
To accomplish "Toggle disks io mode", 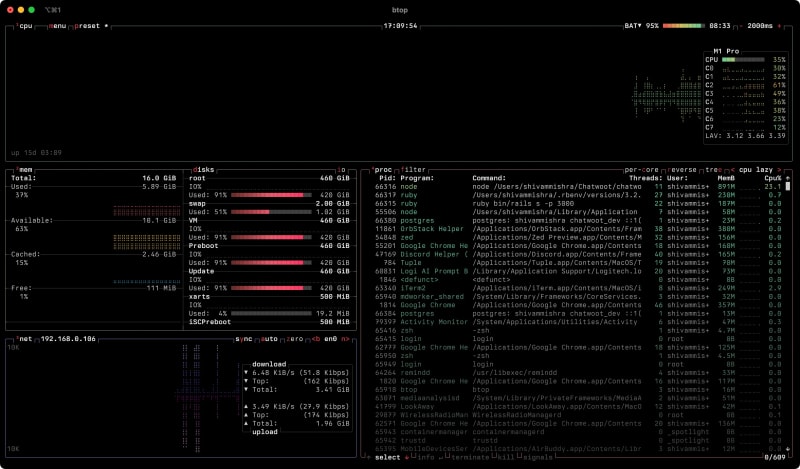I will pyautogui.click(x=342, y=170).
